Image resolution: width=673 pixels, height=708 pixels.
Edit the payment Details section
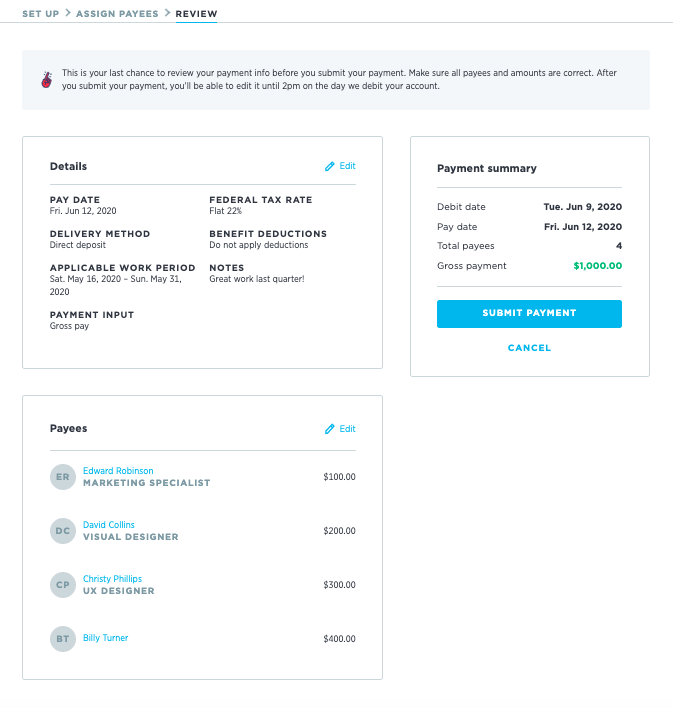[347, 166]
